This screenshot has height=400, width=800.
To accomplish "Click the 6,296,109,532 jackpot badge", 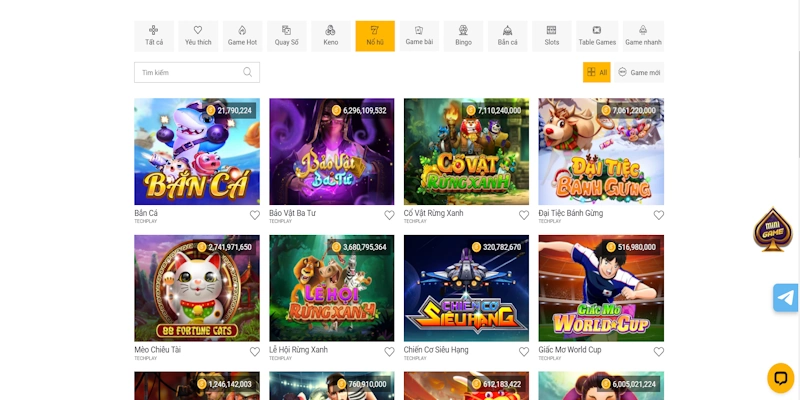I will pyautogui.click(x=360, y=110).
